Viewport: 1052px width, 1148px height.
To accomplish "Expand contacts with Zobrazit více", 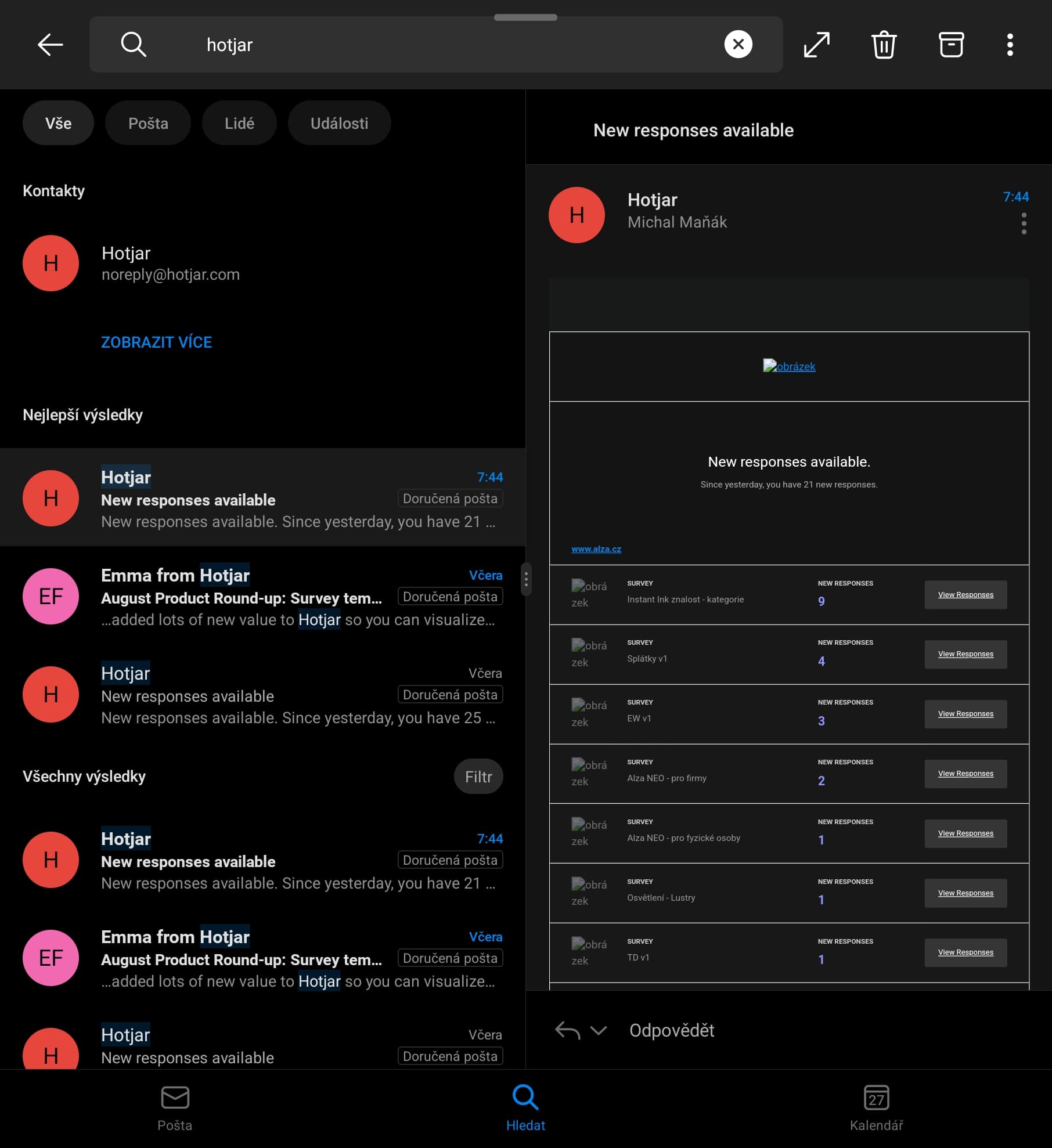I will coord(156,342).
